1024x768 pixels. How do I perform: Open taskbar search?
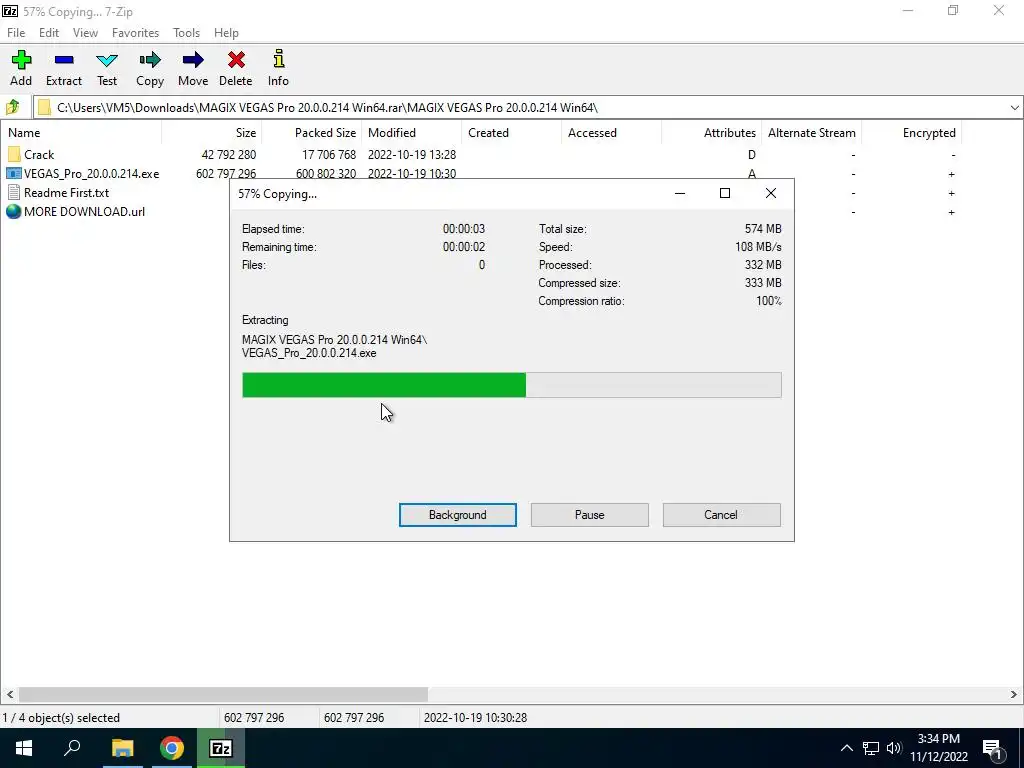(x=72, y=748)
